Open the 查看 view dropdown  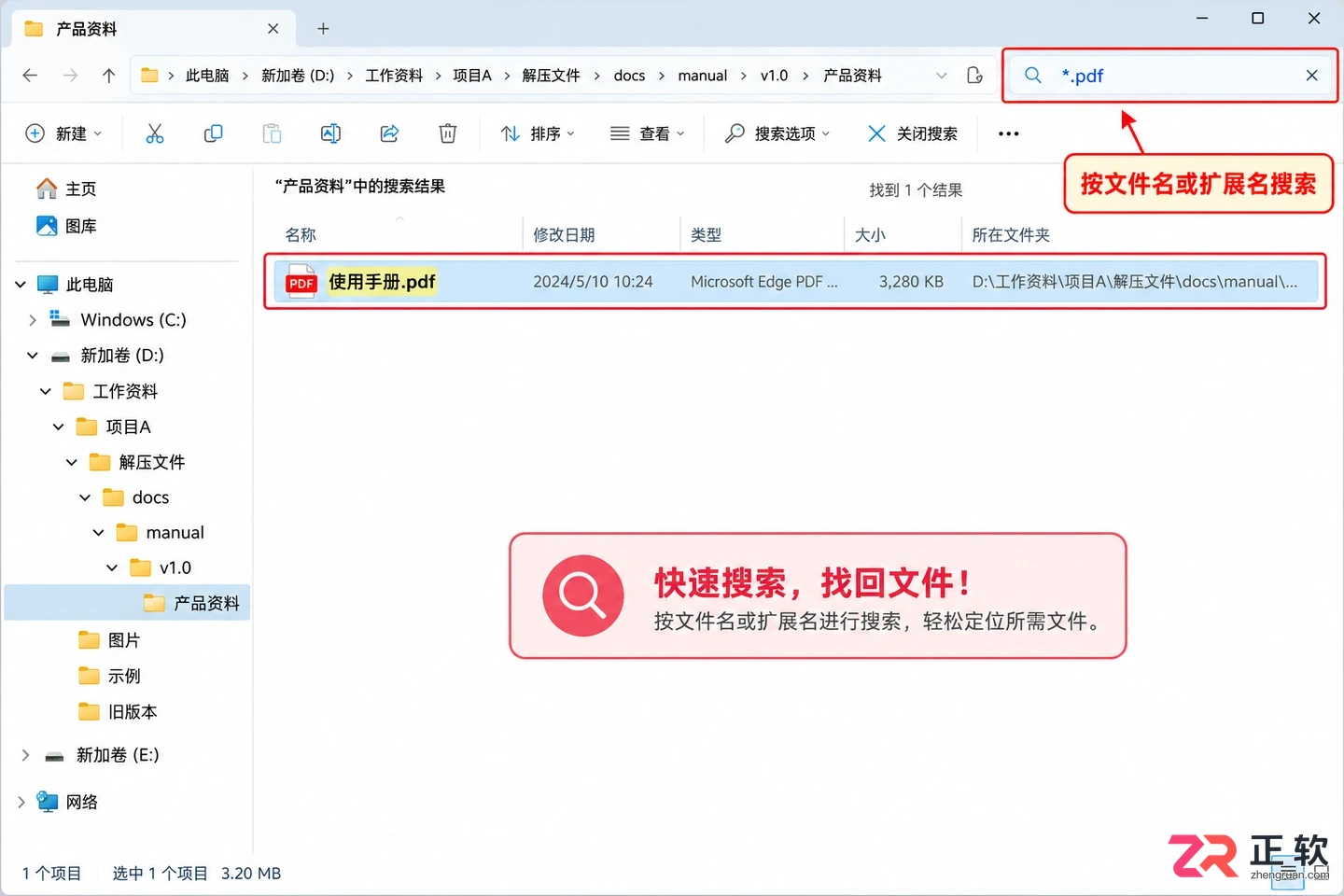click(647, 133)
